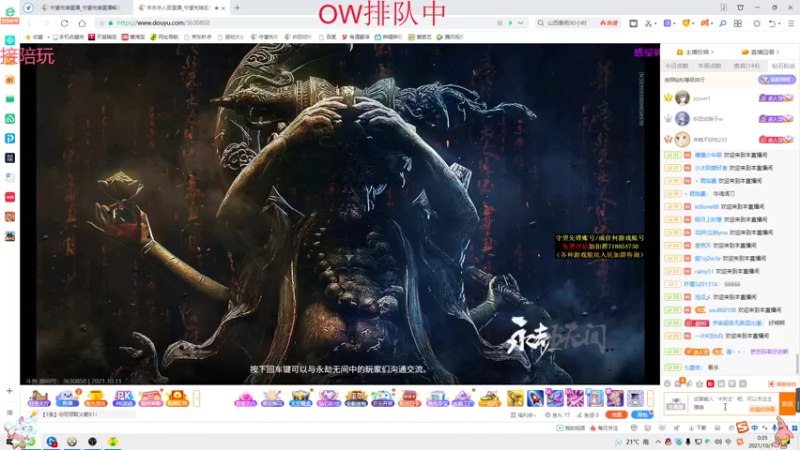Open the teal cube sidebar icon
Image resolution: width=800 pixels, height=450 pixels.
coord(10,40)
